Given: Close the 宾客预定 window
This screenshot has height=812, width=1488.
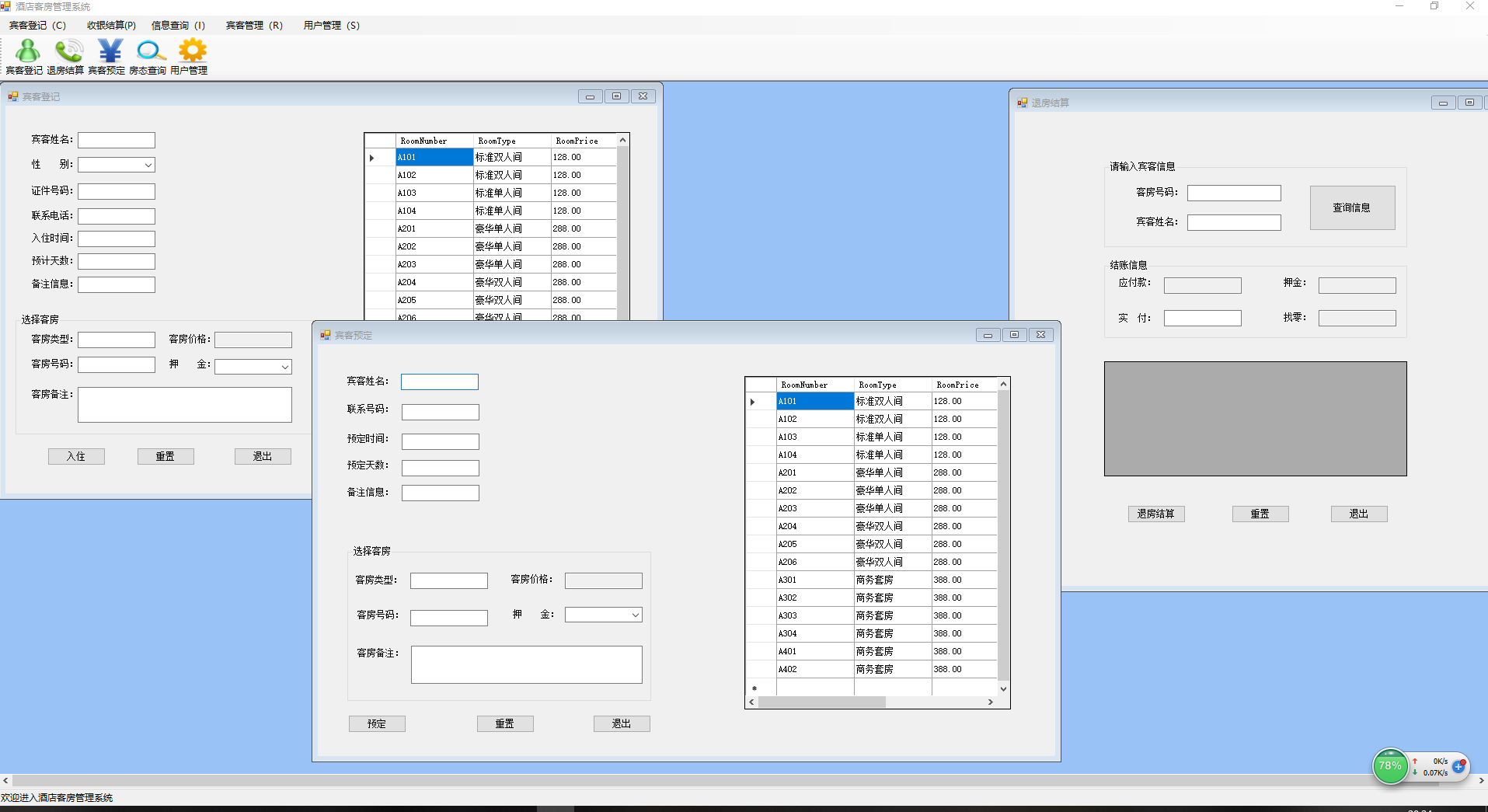Looking at the screenshot, I should (1040, 335).
